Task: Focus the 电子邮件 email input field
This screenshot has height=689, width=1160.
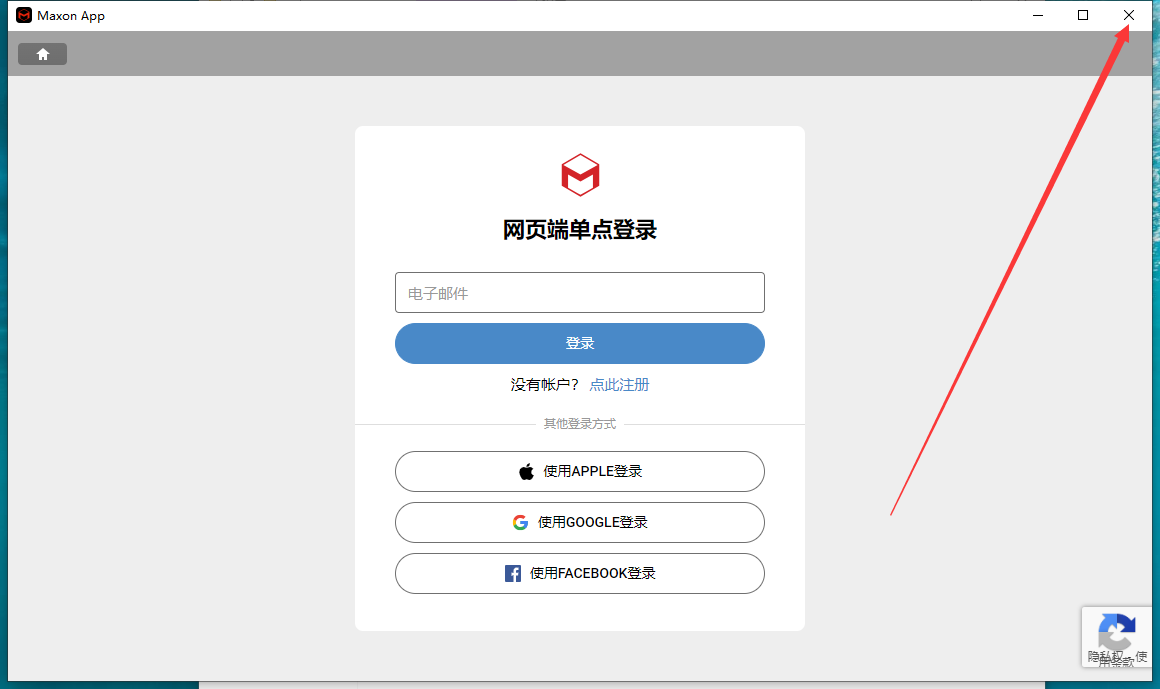Action: tap(579, 292)
